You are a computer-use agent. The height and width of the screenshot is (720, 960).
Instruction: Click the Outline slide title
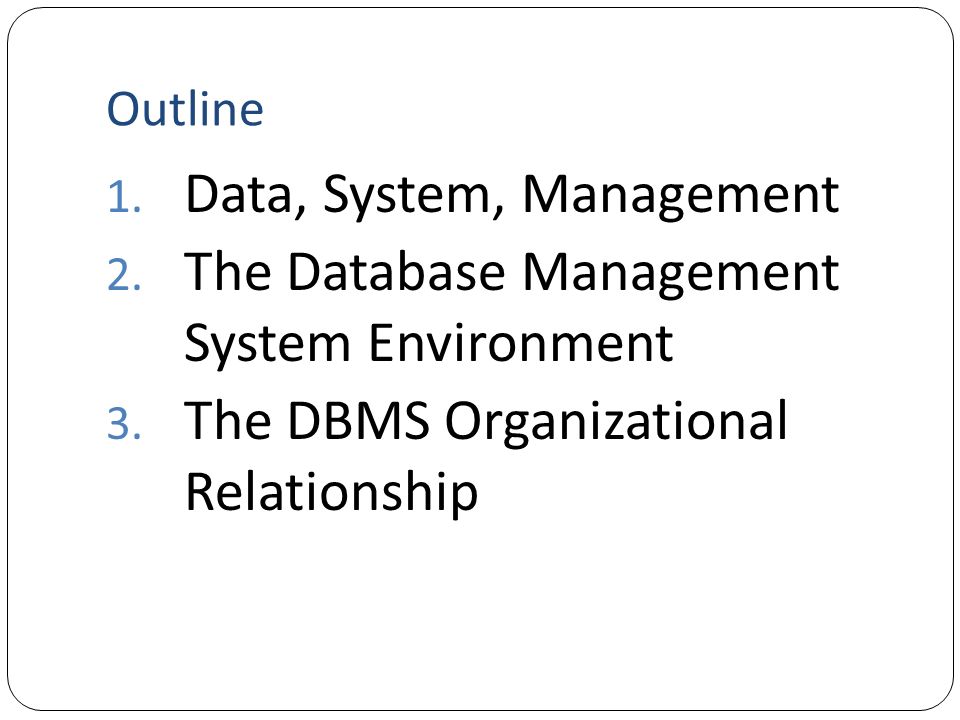point(185,109)
